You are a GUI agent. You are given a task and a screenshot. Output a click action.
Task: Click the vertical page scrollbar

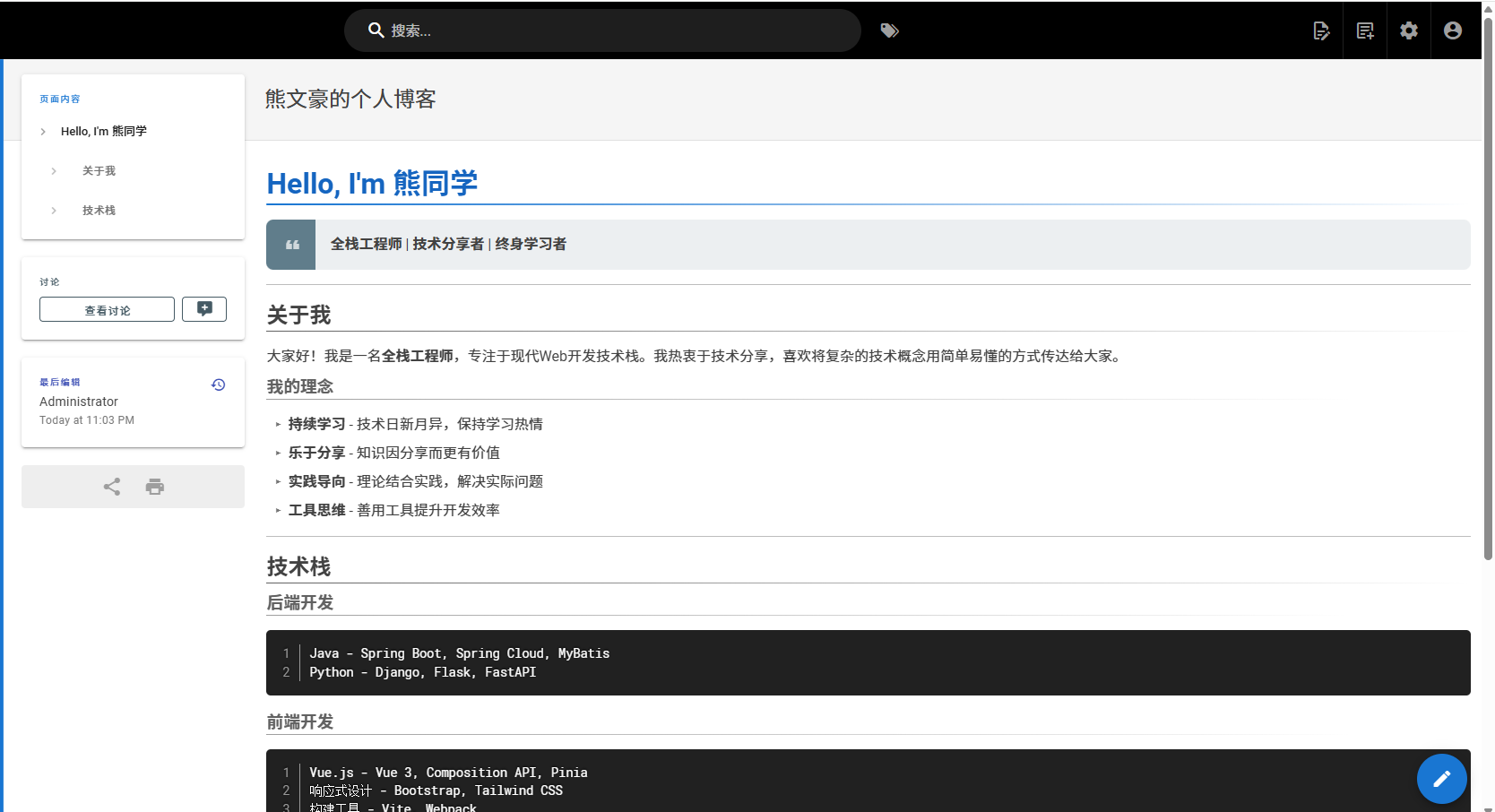click(1488, 287)
